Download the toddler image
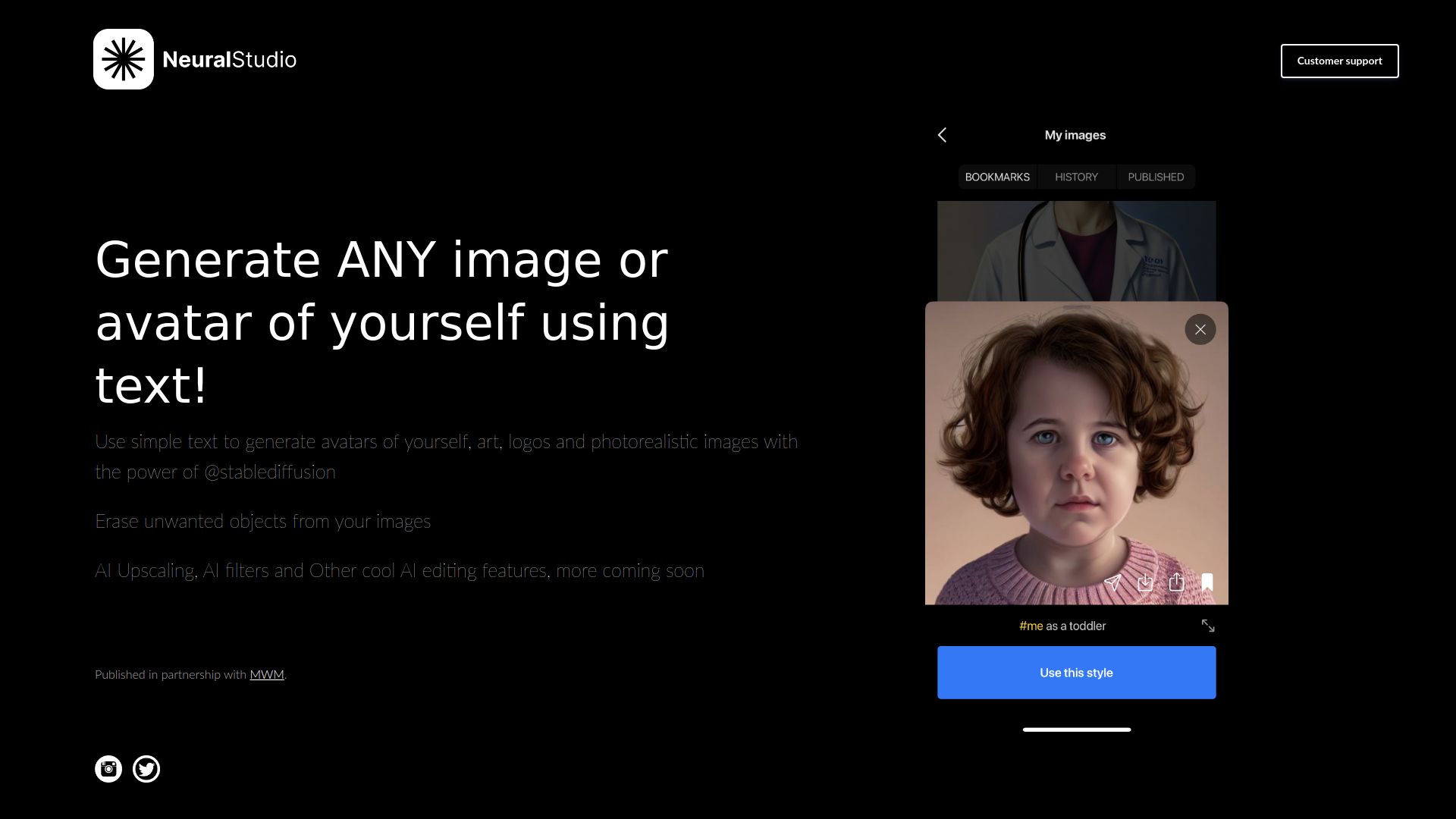1456x819 pixels. (x=1145, y=582)
